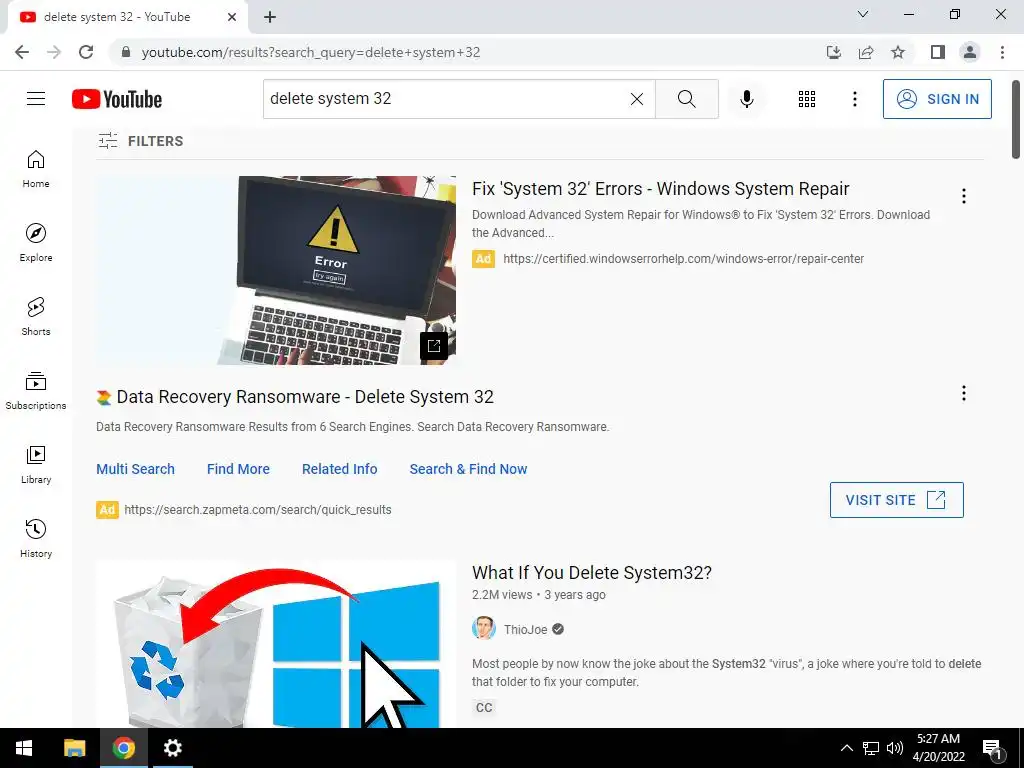Bookmark this page with star icon

click(x=898, y=52)
